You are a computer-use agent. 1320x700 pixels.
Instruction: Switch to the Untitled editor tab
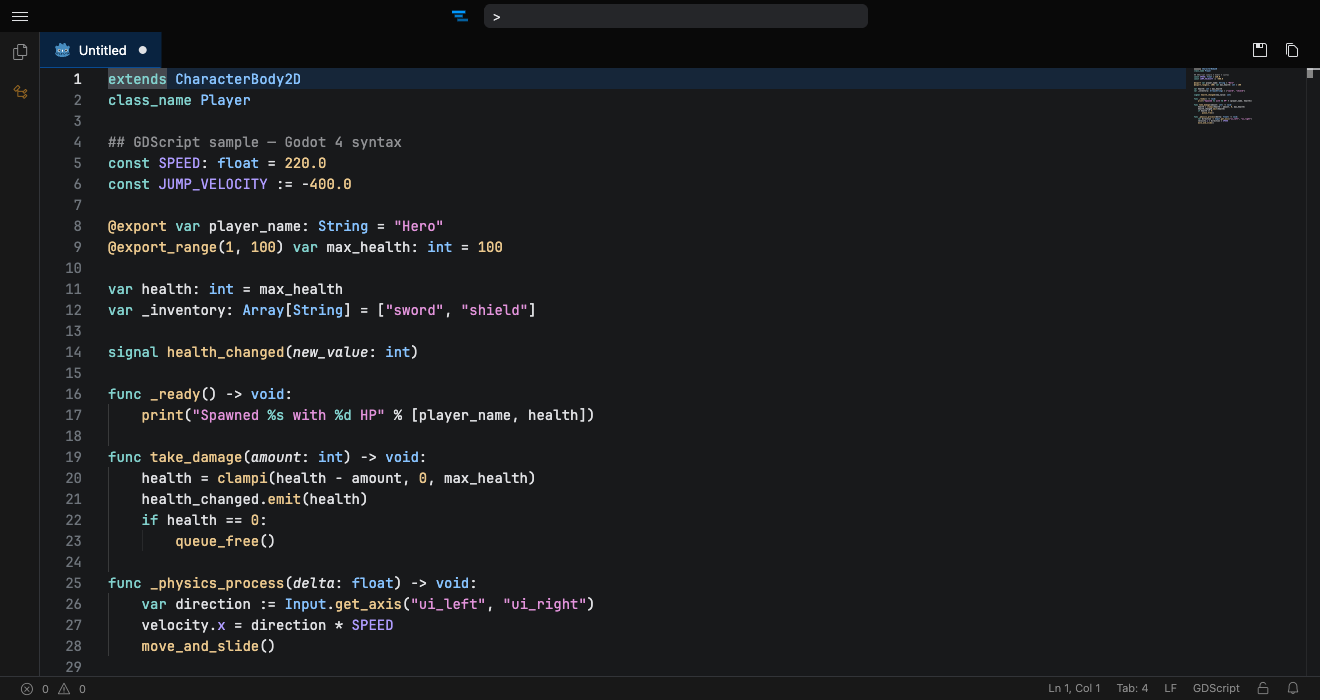(101, 50)
